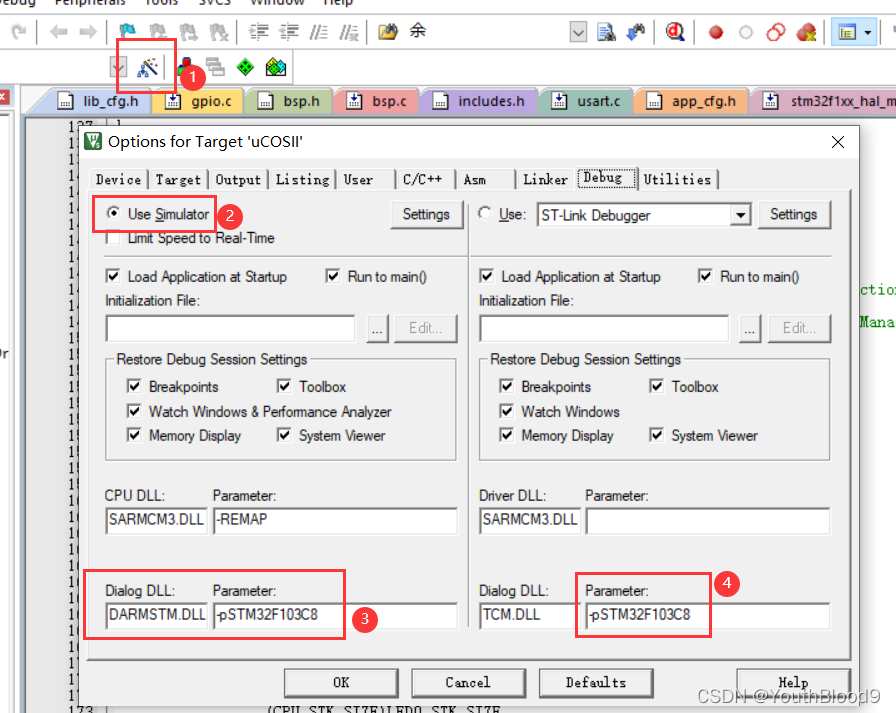Open Options for Target magic wand icon

[x=147, y=68]
